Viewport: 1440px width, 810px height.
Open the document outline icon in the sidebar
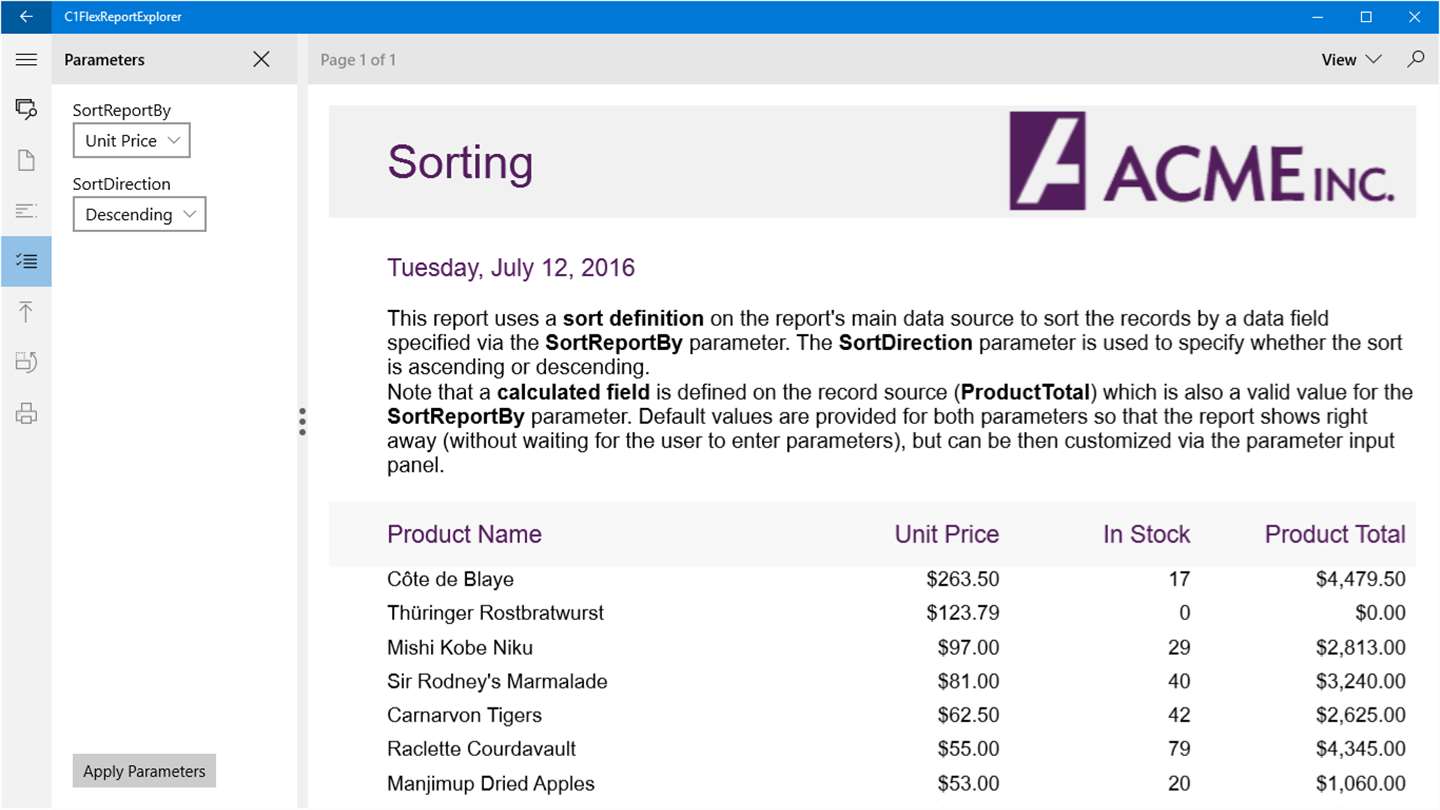click(26, 211)
